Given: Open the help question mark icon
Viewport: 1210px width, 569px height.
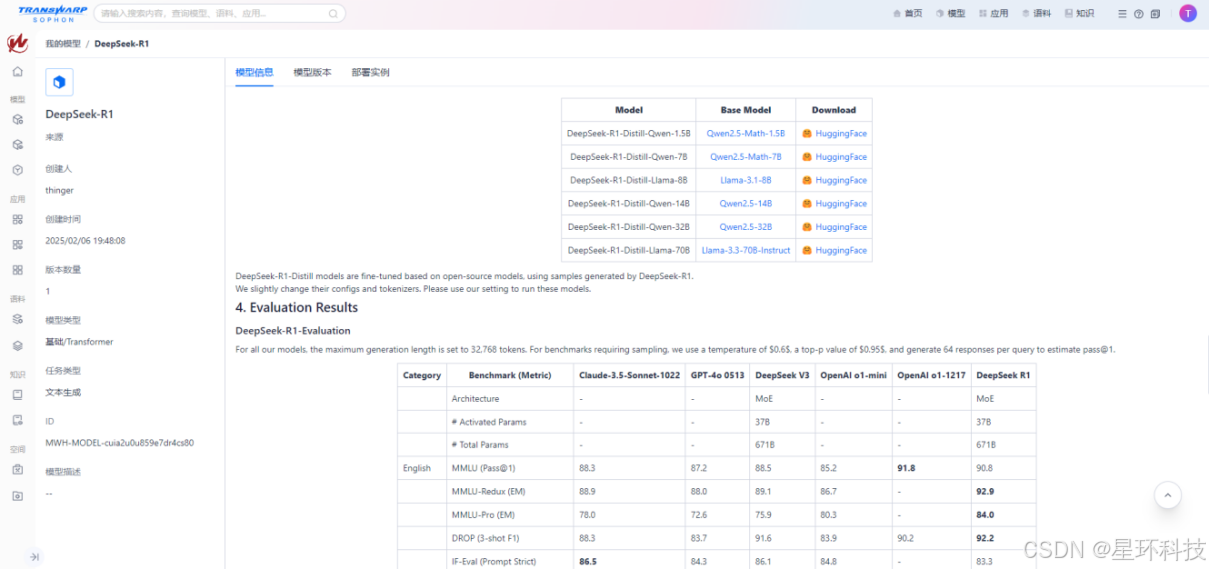Looking at the screenshot, I should [1138, 14].
